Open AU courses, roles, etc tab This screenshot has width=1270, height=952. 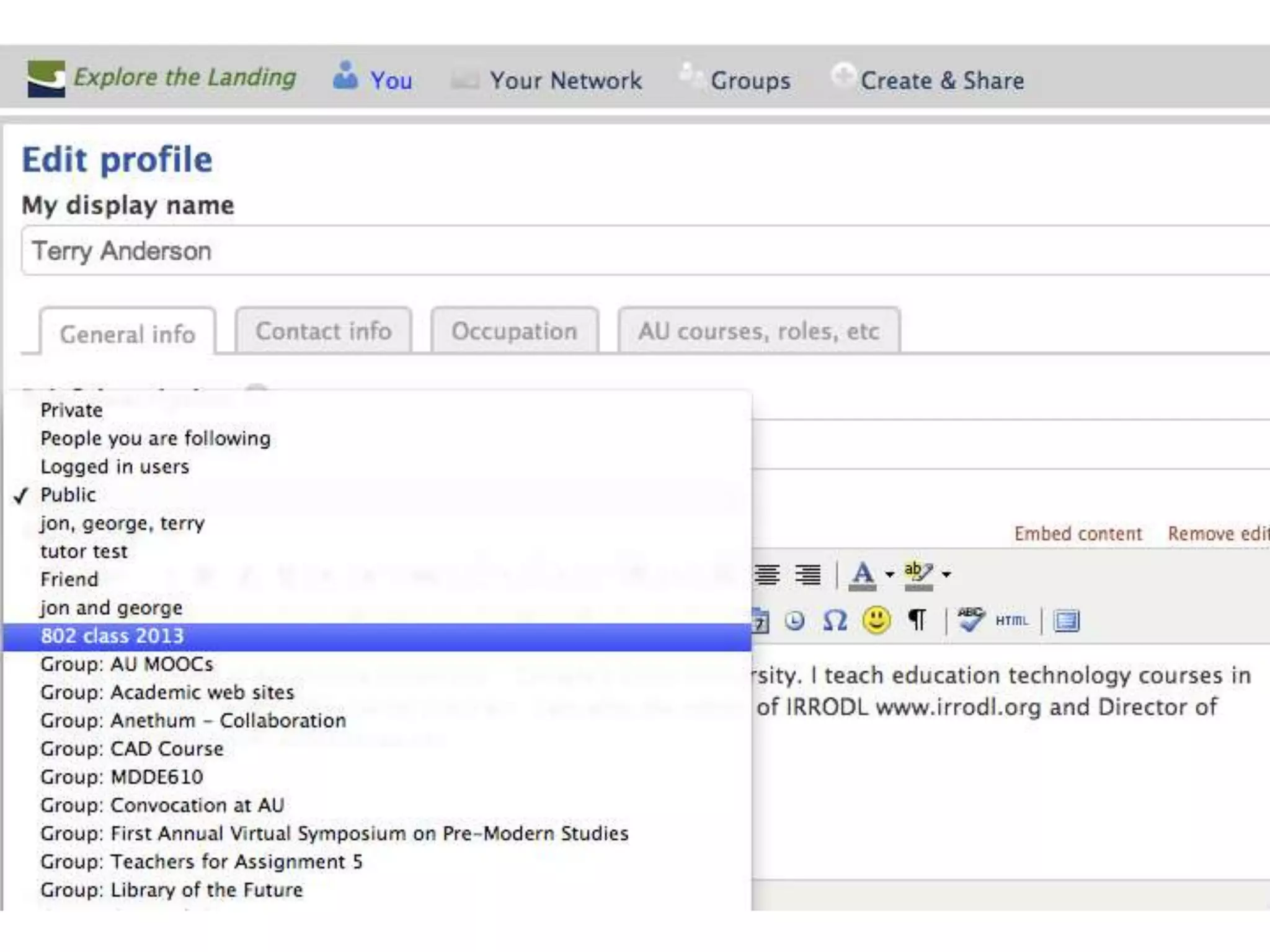pos(758,332)
